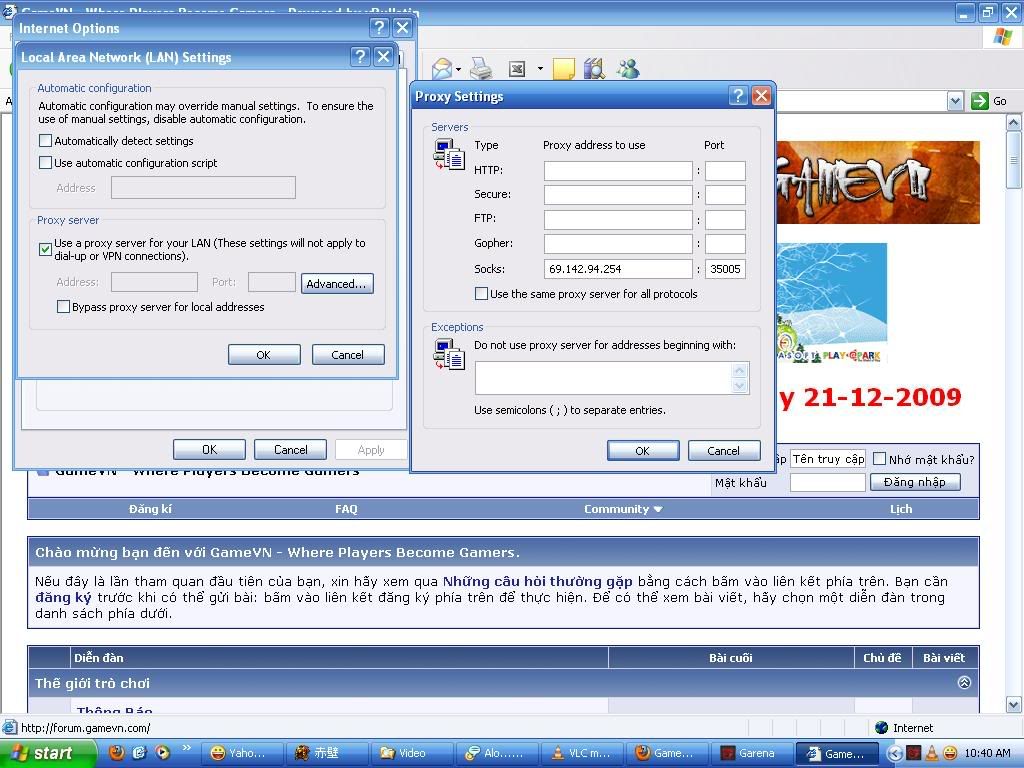Open the Garena taskbar item

[x=751, y=753]
